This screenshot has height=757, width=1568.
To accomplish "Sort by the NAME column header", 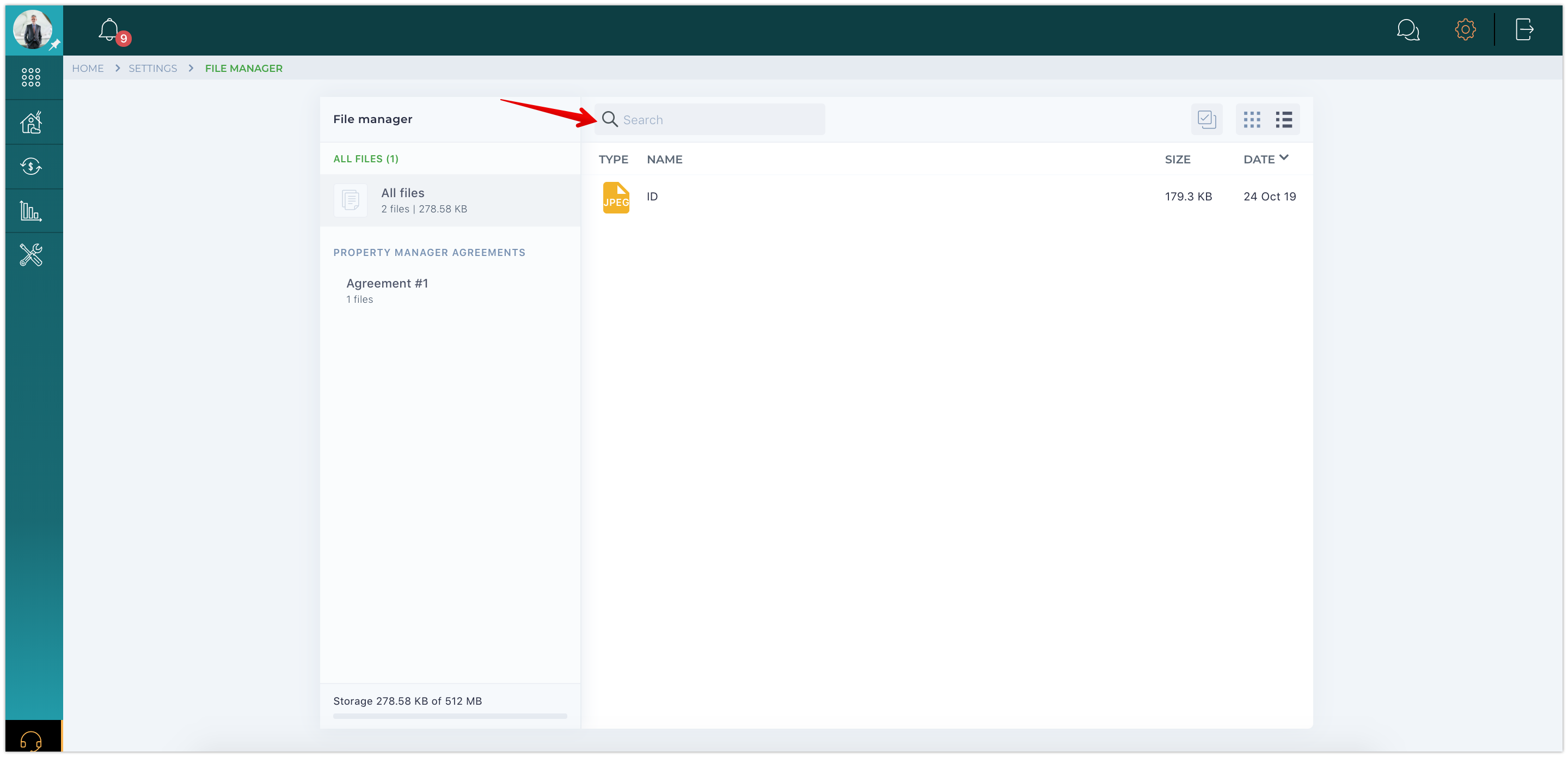I will 664,160.
